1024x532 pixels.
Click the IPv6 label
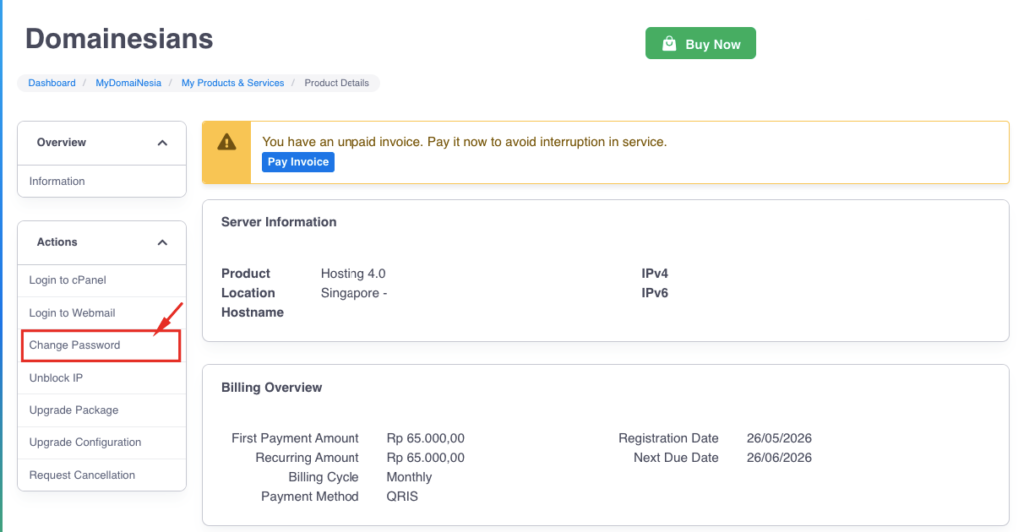[x=654, y=293]
